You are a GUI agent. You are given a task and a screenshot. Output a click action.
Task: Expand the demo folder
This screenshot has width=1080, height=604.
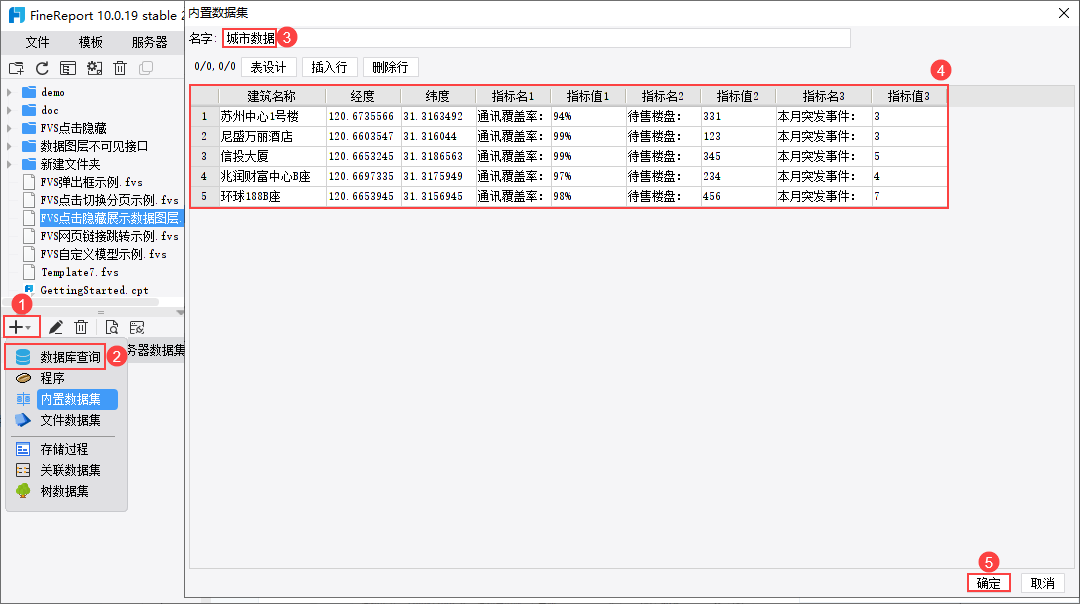click(x=9, y=92)
